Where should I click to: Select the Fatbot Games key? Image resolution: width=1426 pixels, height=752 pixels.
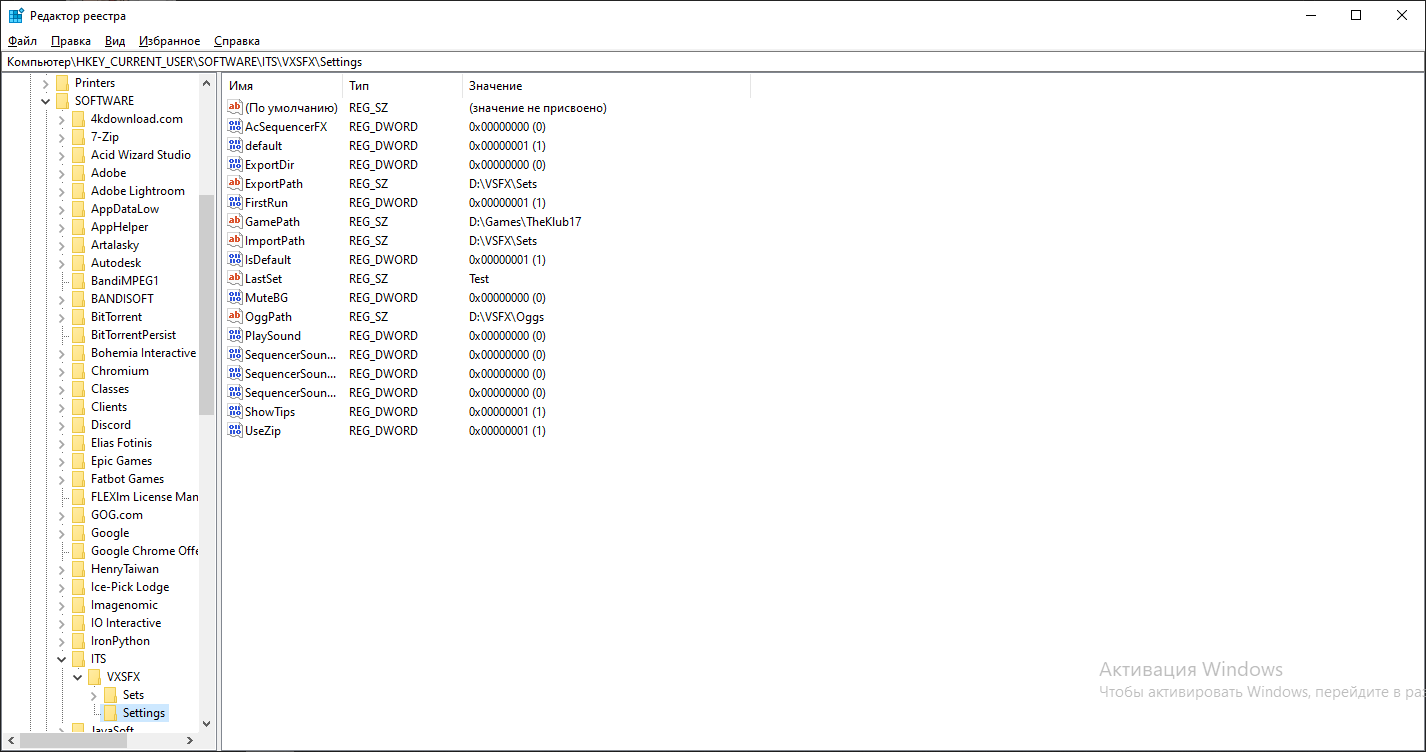pyautogui.click(x=128, y=479)
